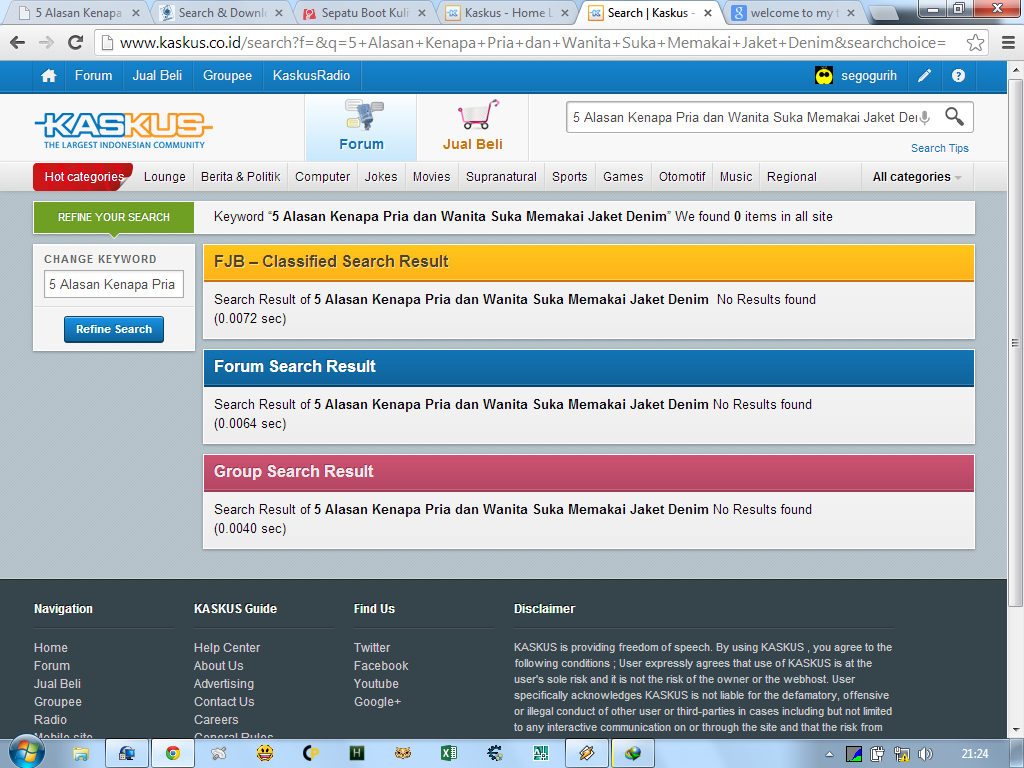Image resolution: width=1024 pixels, height=768 pixels.
Task: Open the Windows Start menu
Action: (26, 753)
